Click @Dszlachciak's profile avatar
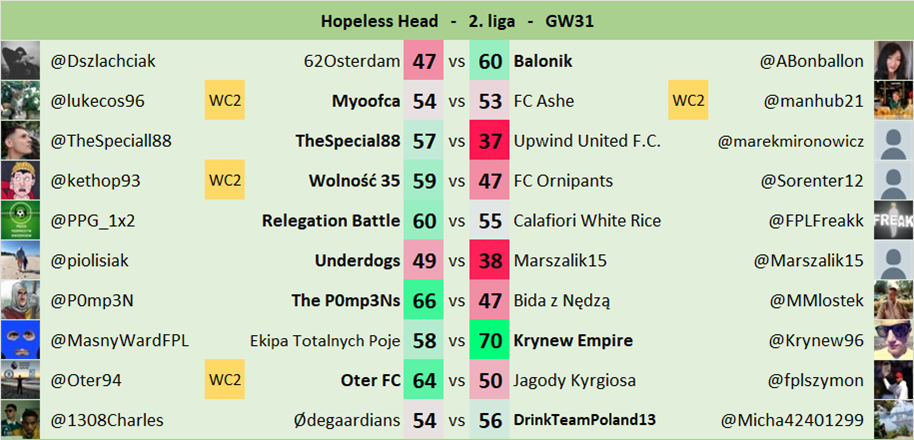Screen dimensions: 914x440 pyautogui.click(x=20, y=60)
